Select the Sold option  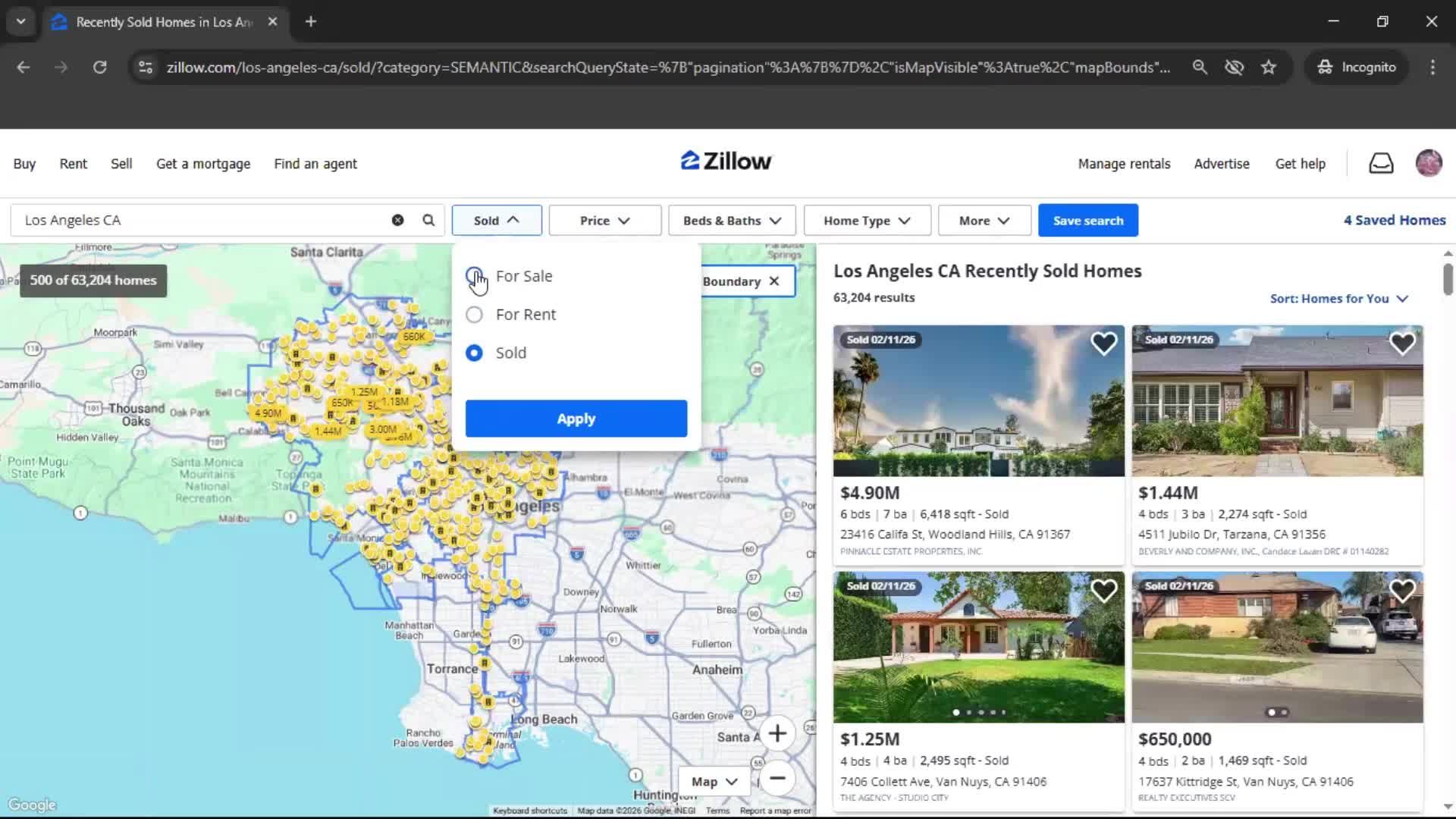coord(474,353)
